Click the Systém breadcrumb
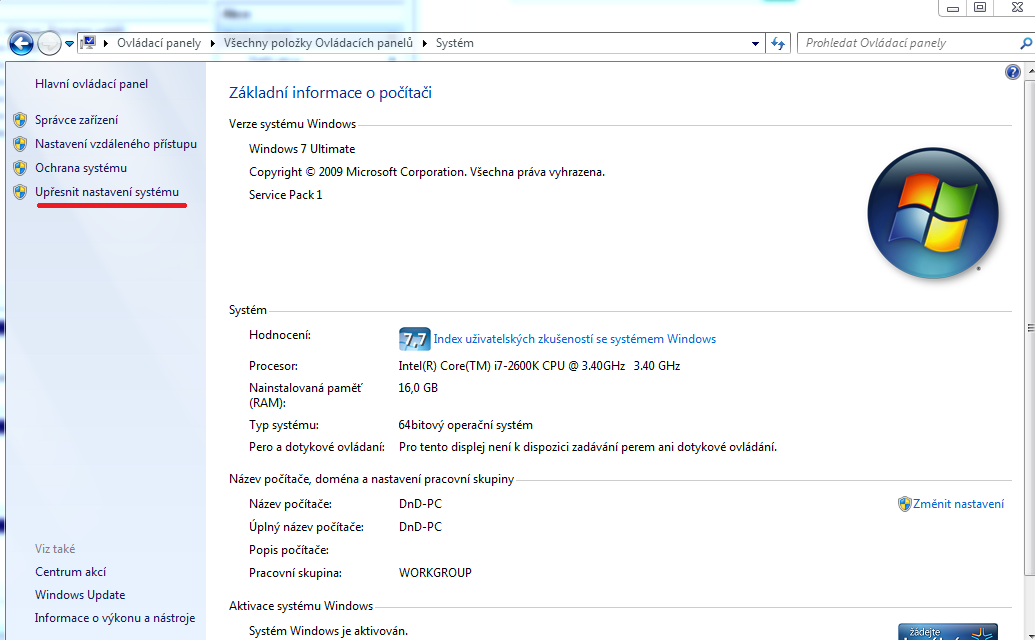Screen dimensions: 1035x640 point(455,43)
